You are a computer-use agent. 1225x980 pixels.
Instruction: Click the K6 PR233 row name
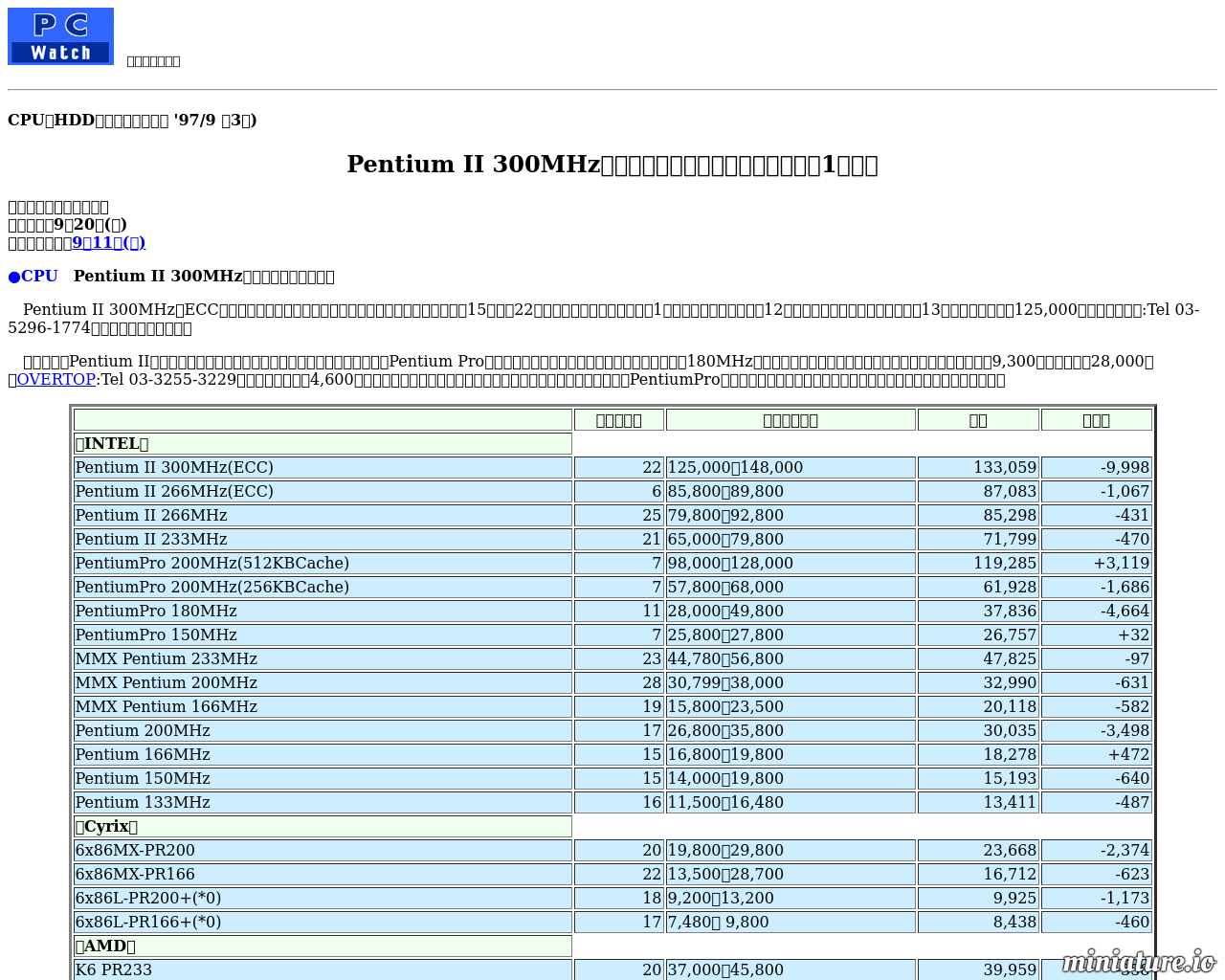tap(113, 969)
